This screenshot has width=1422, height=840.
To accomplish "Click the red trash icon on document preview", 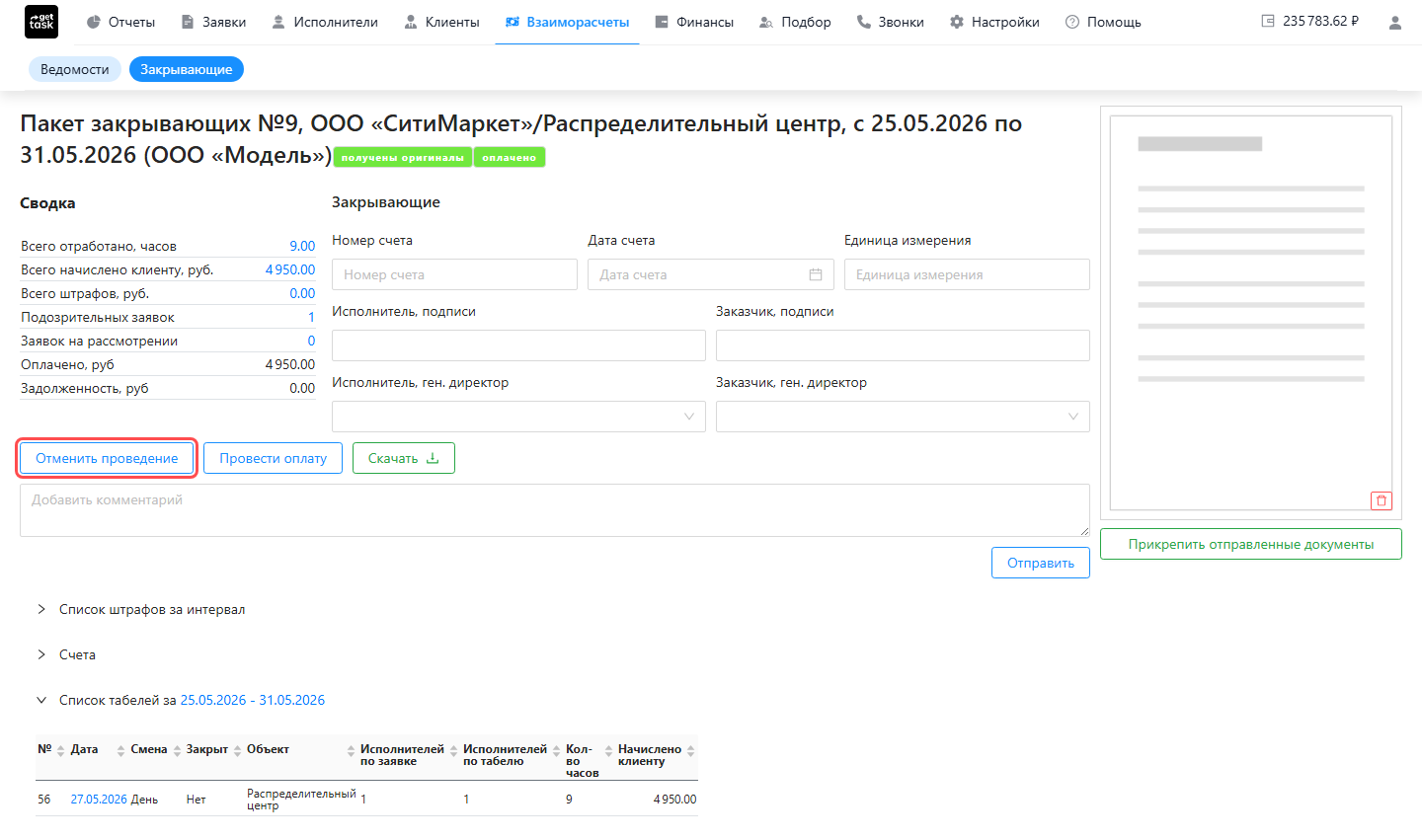I will click(1382, 500).
